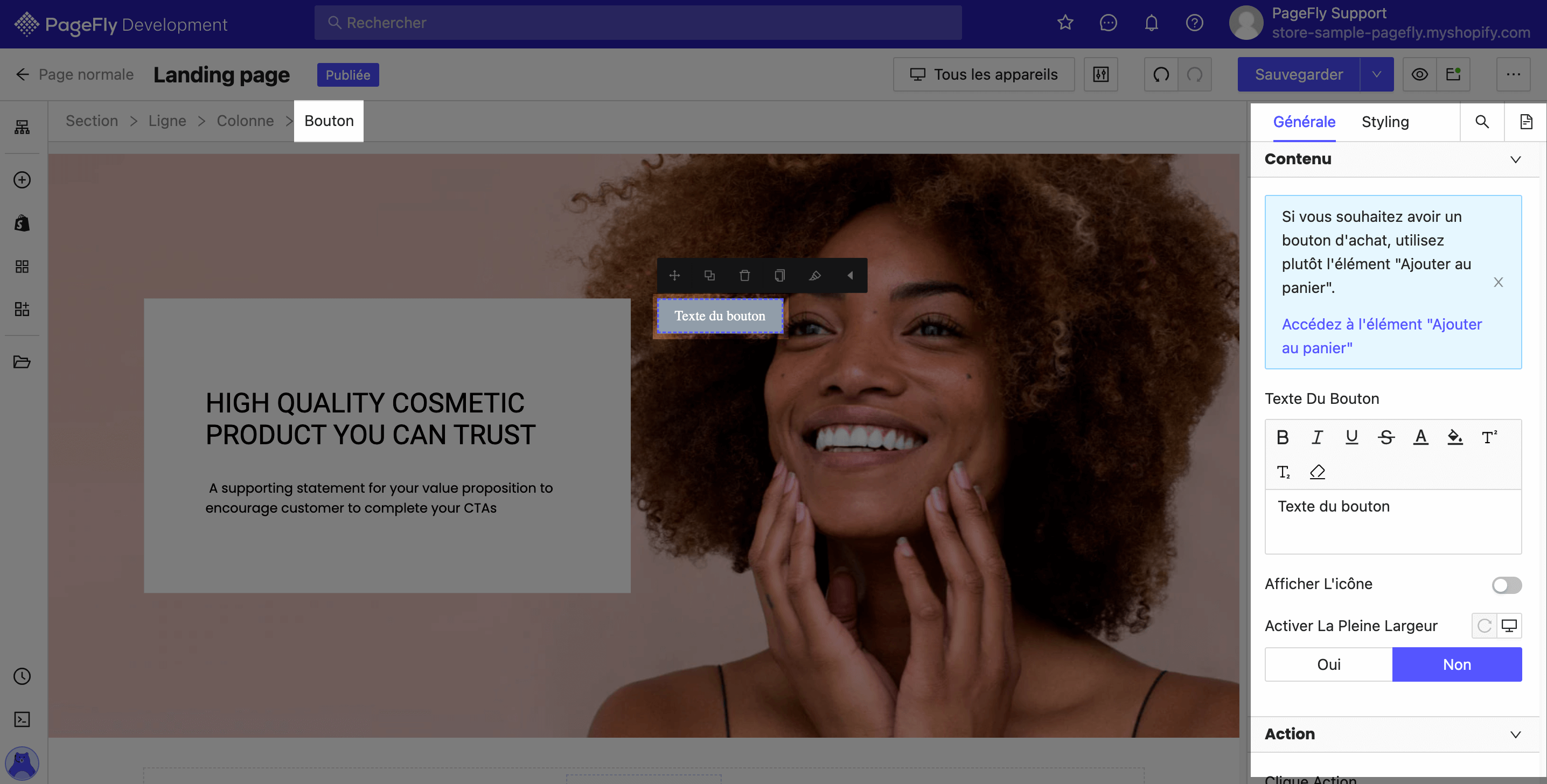Click the Sauvegarder button
Image resolution: width=1547 pixels, height=784 pixels.
[1298, 74]
